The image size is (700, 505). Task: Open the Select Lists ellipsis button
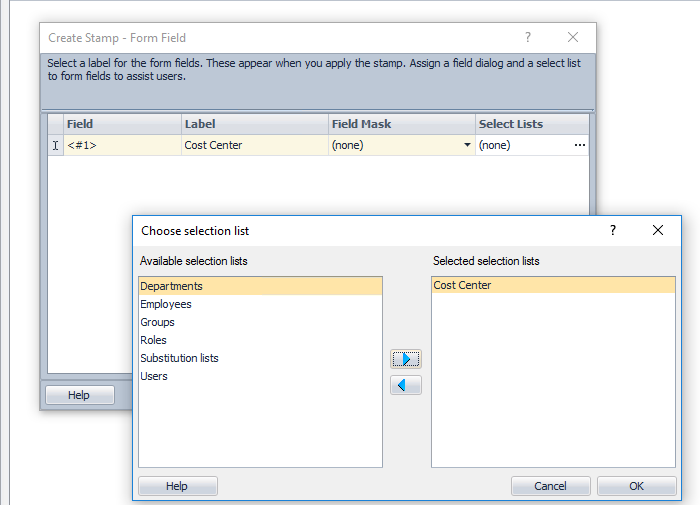click(579, 145)
